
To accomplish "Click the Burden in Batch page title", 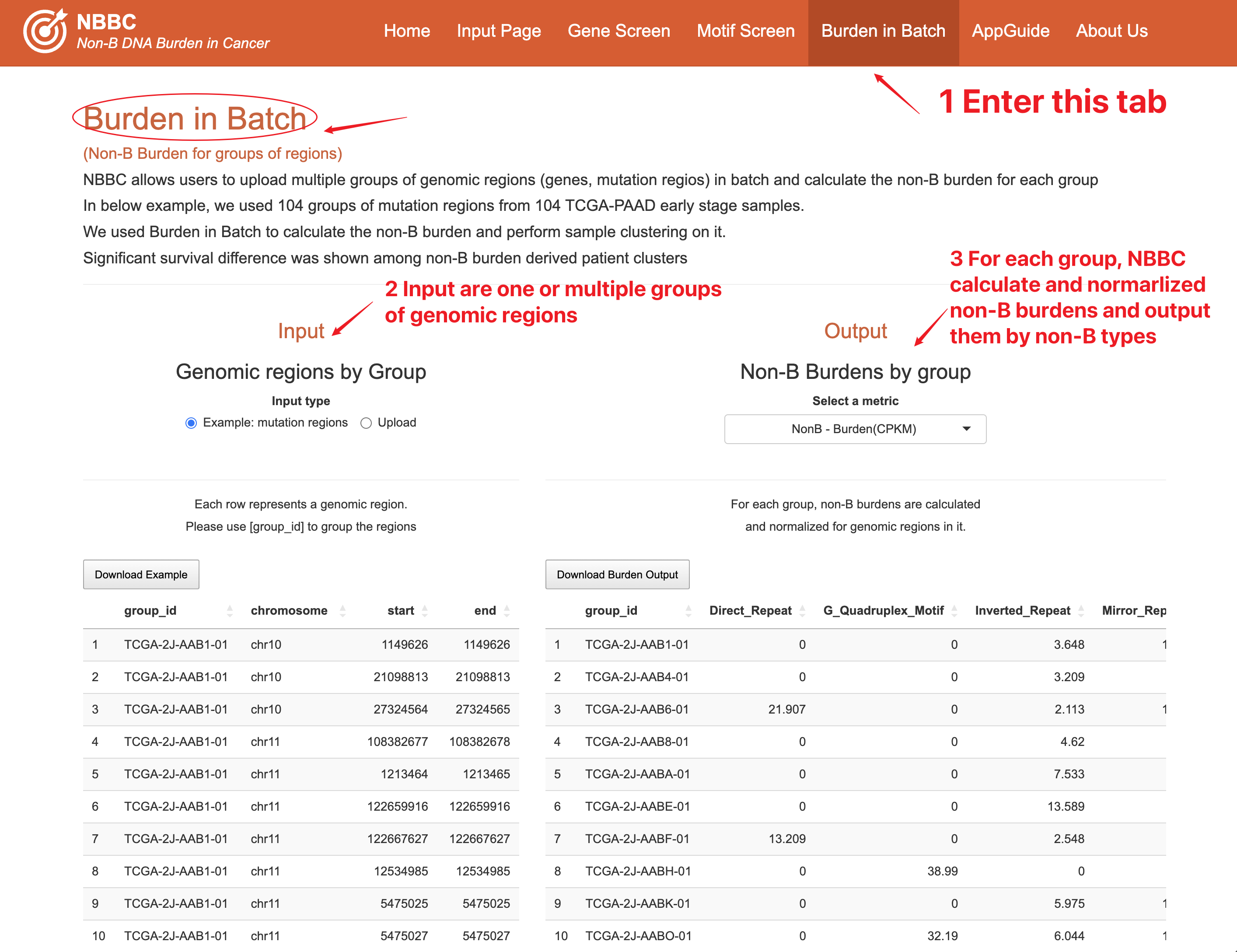I will [195, 119].
